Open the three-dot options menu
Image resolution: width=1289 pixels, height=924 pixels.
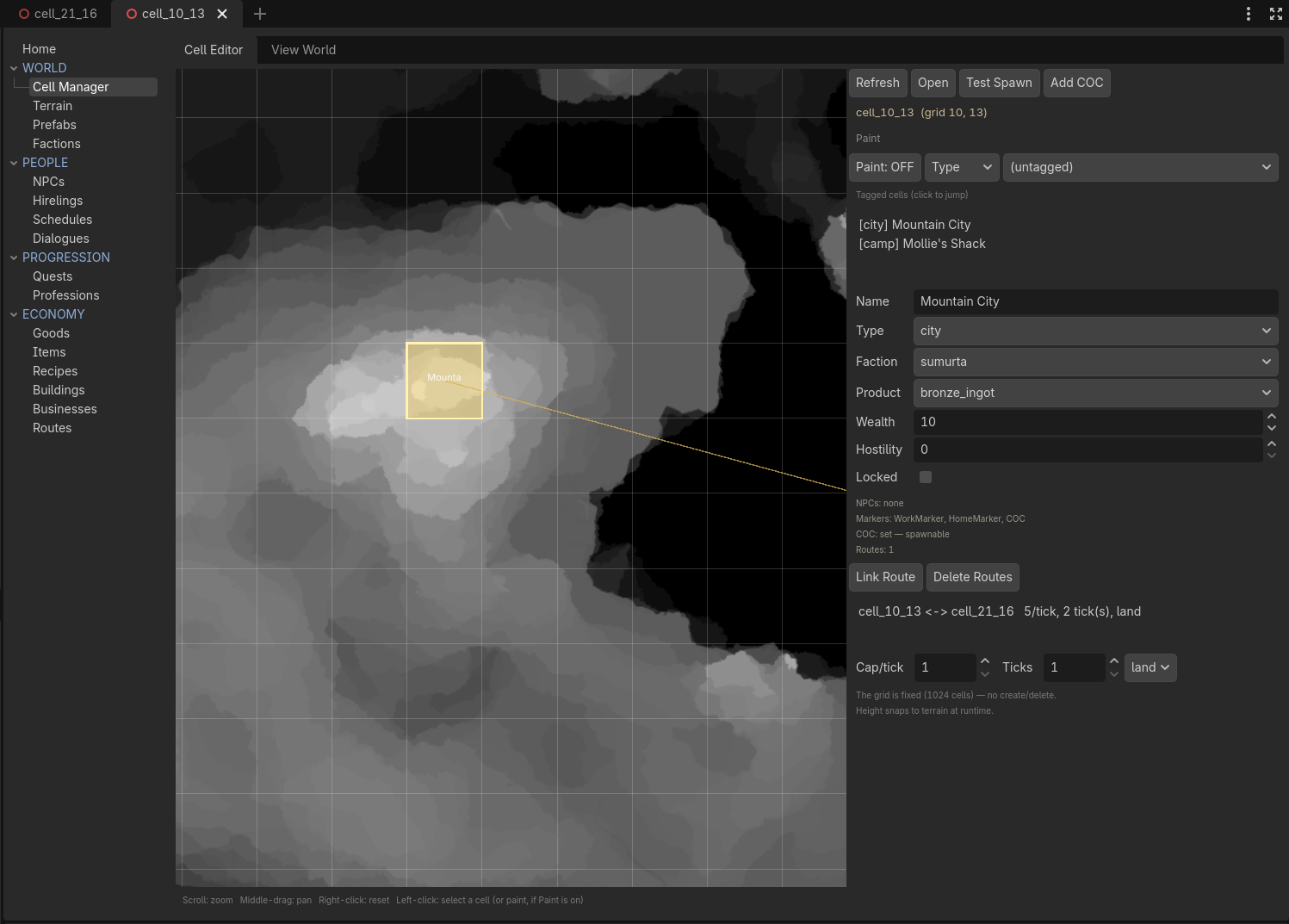[1249, 14]
